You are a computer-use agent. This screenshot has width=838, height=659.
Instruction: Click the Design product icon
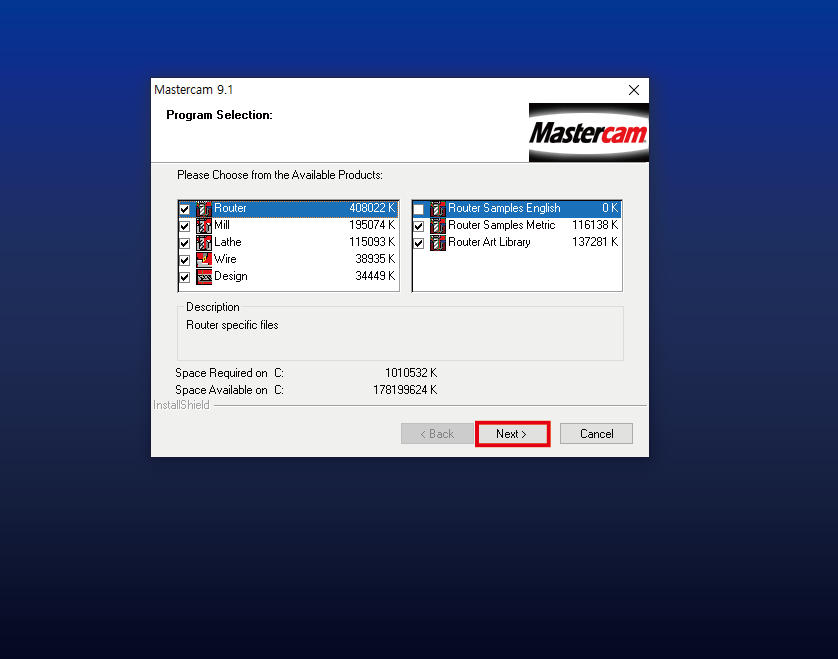pos(204,277)
